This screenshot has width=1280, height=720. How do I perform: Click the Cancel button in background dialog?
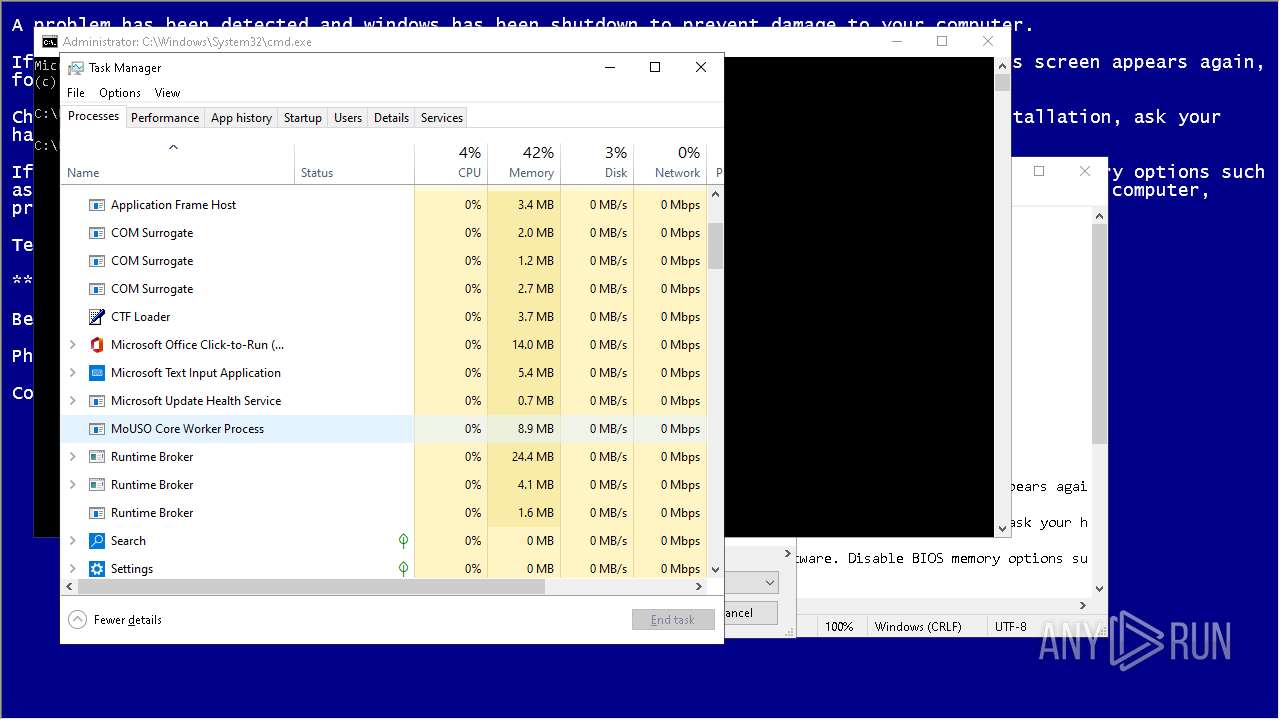click(752, 613)
